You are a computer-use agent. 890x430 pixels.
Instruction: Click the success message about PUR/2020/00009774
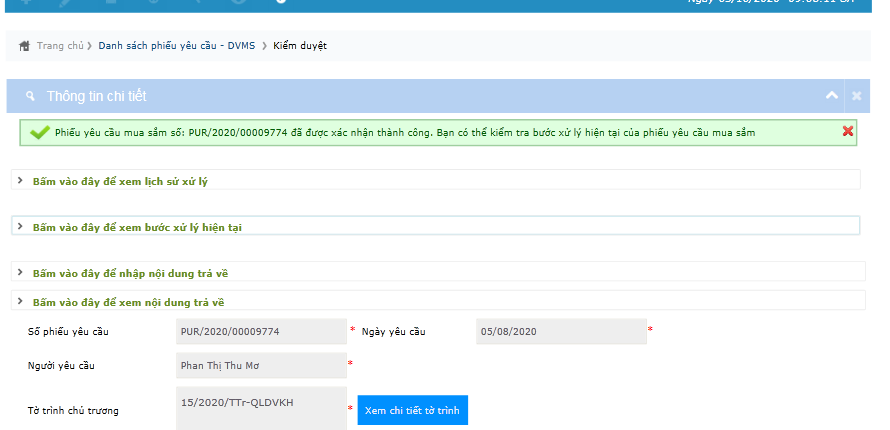click(x=405, y=133)
